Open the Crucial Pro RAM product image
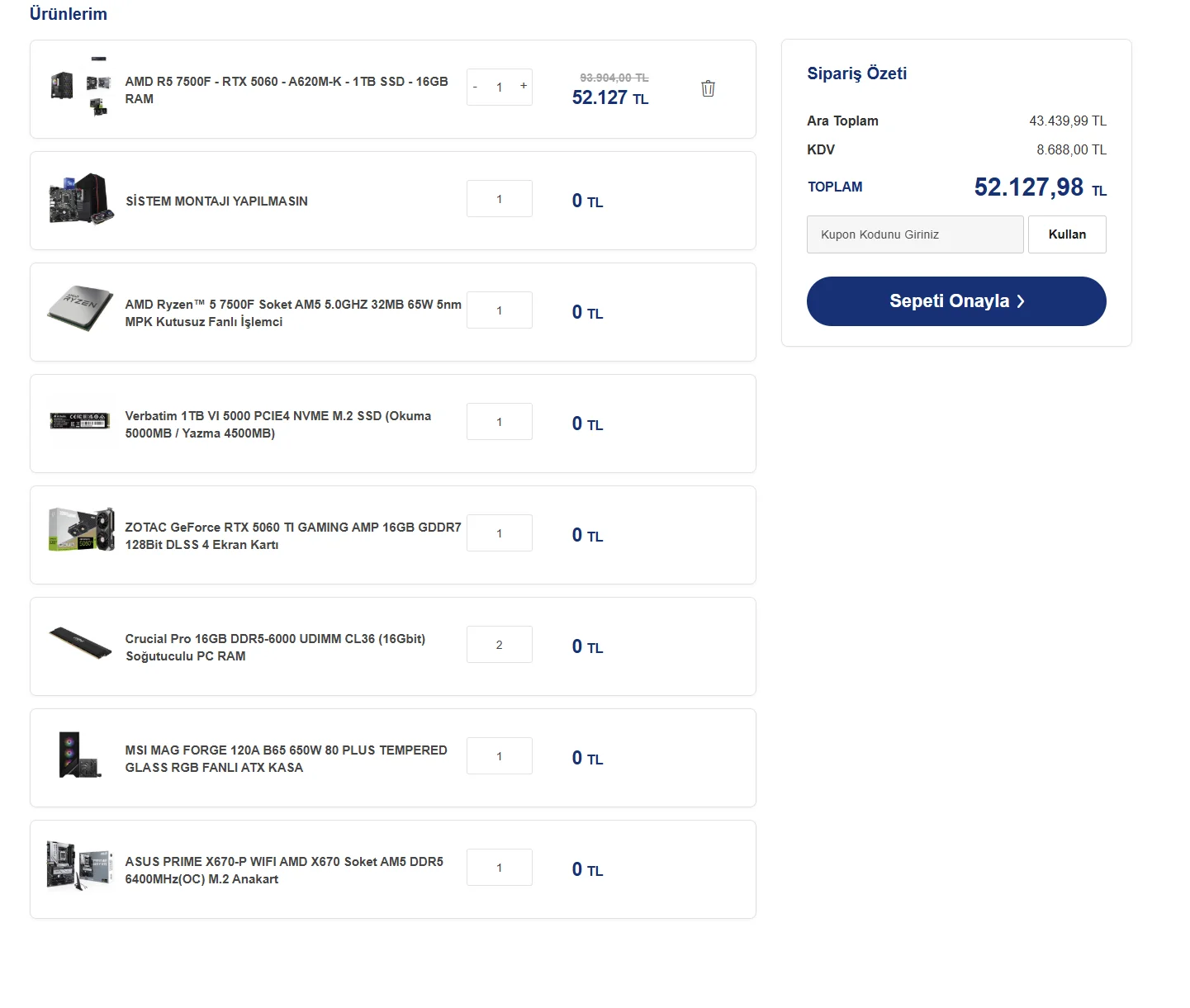 (80, 643)
